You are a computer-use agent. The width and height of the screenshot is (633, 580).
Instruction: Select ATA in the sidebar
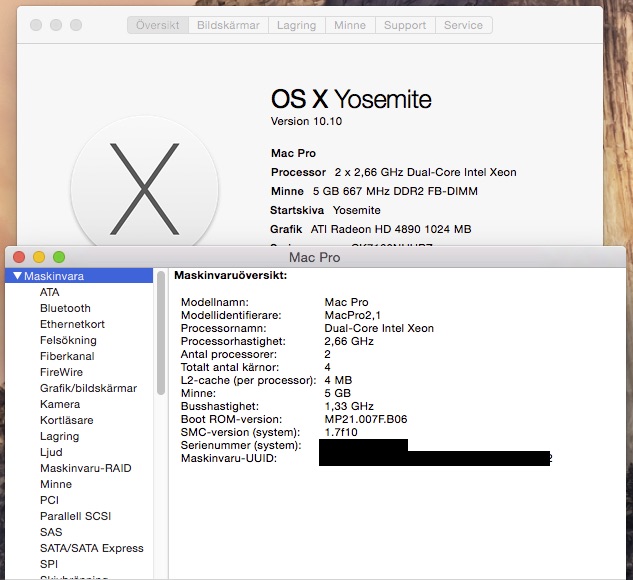coord(50,292)
